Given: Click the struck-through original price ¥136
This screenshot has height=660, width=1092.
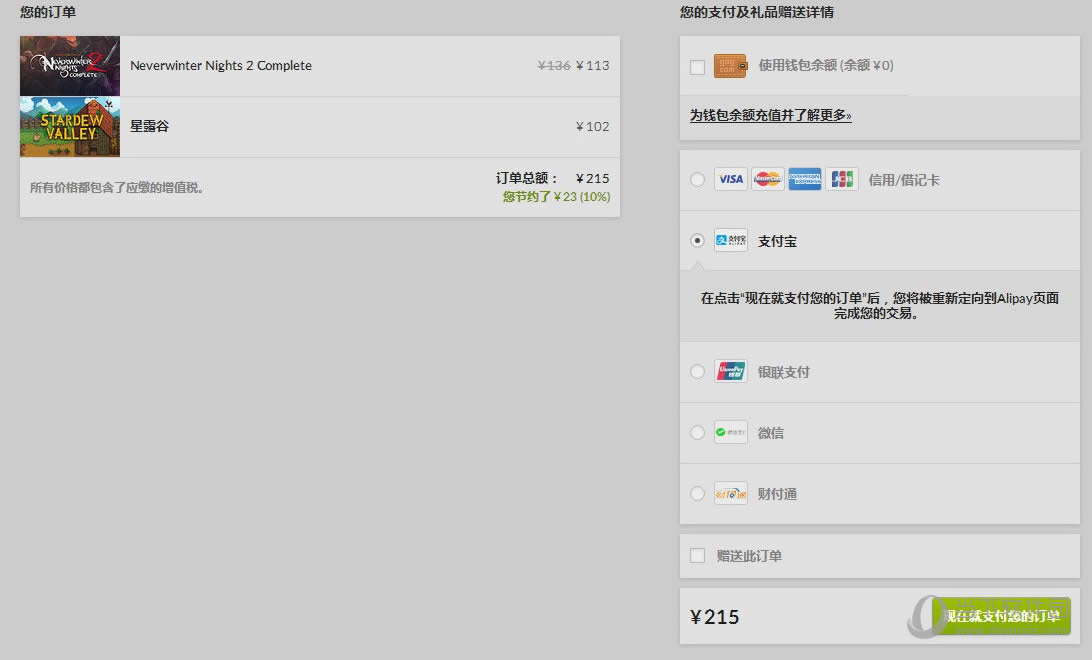Looking at the screenshot, I should (x=554, y=65).
